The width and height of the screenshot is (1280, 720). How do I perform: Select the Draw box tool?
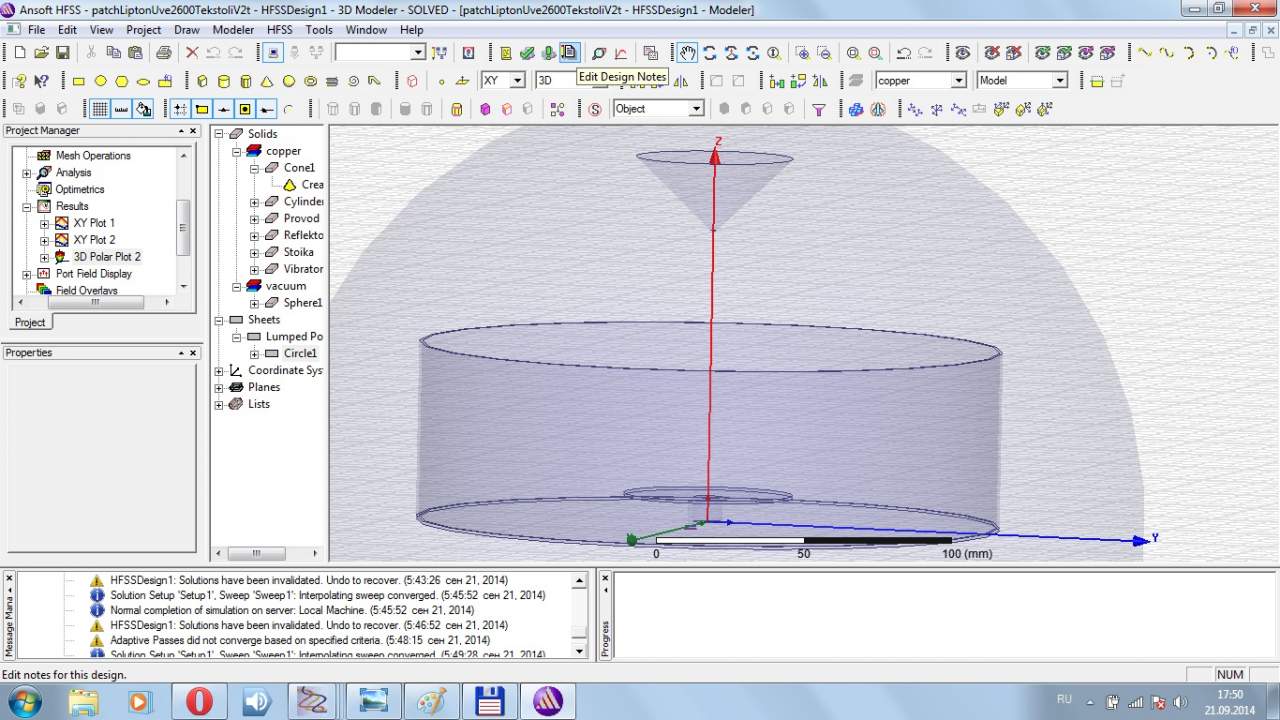[202, 81]
